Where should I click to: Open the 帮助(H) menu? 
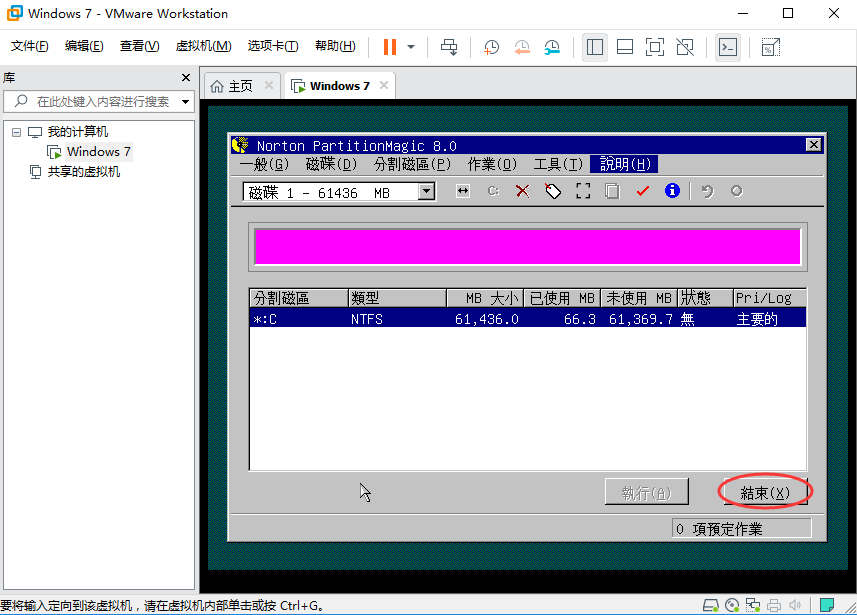(335, 46)
